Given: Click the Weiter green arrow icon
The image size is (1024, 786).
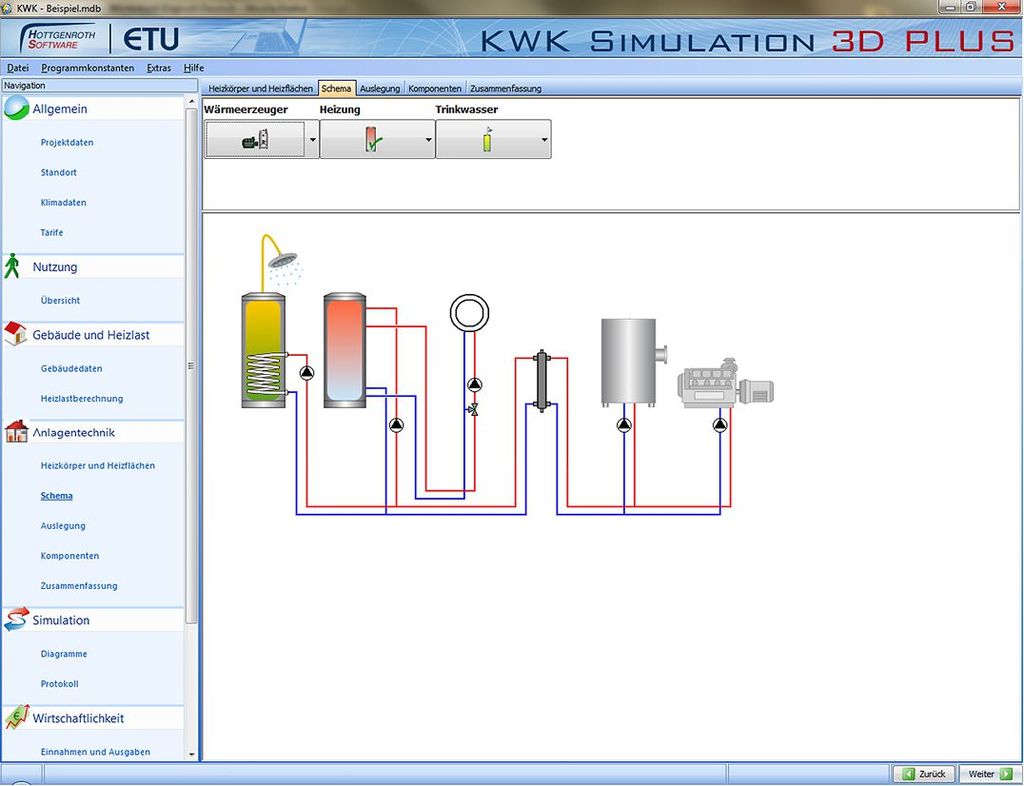Looking at the screenshot, I should pos(1006,774).
